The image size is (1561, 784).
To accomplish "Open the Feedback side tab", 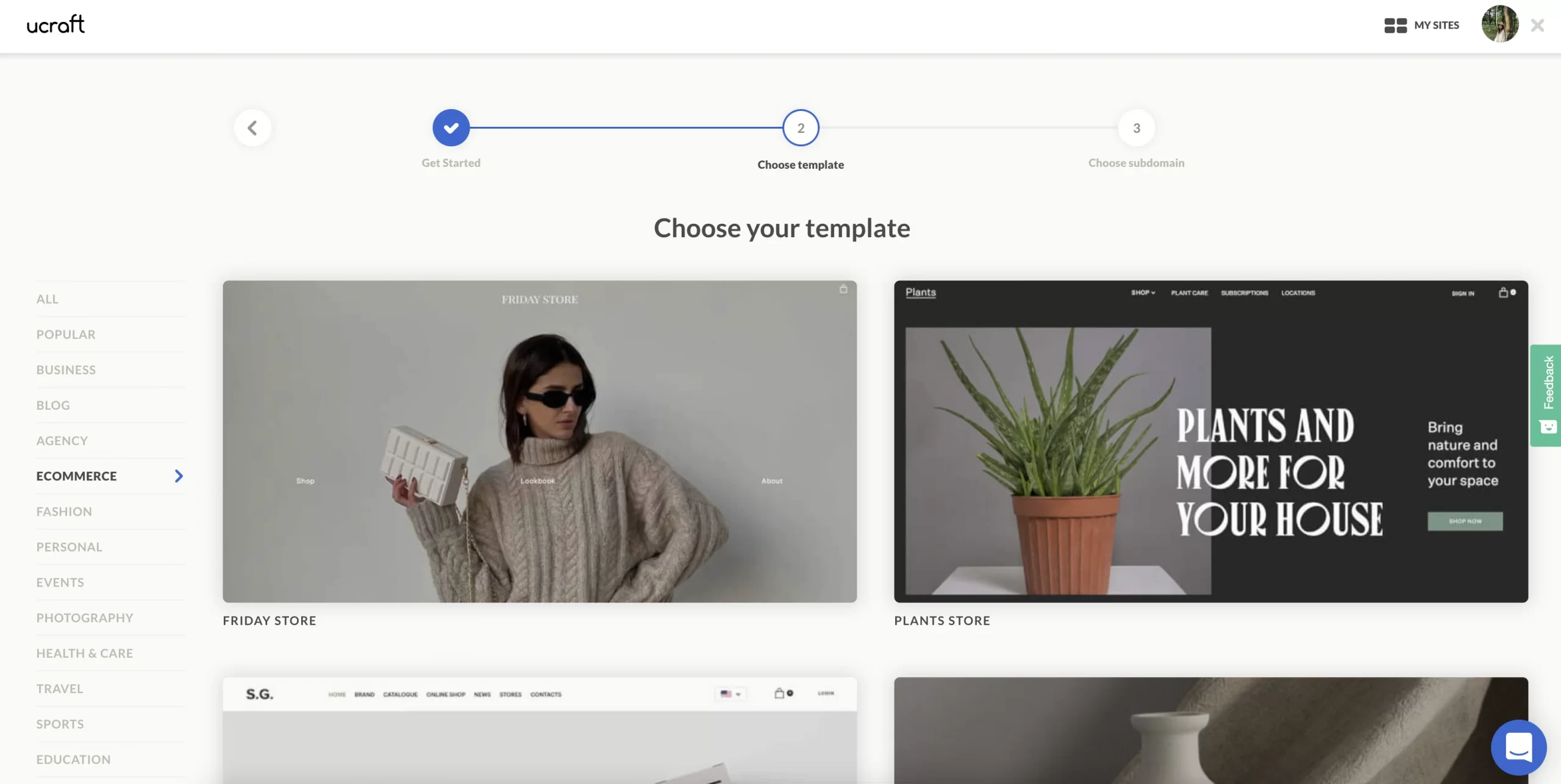I will tap(1546, 395).
